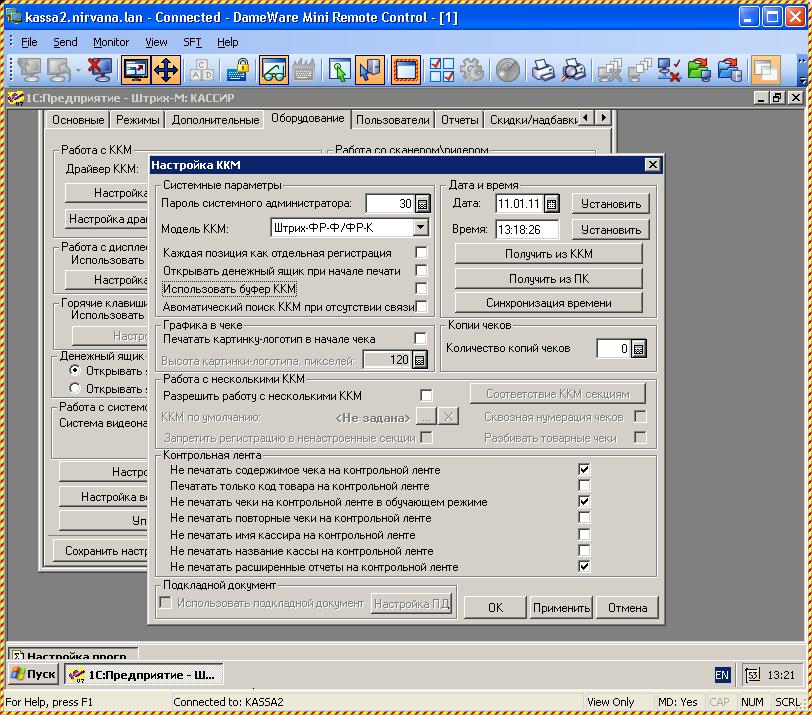Image resolution: width=812 pixels, height=715 pixels.
Task: Enable Открывать денежный ящик при начале печати
Action: click(421, 270)
